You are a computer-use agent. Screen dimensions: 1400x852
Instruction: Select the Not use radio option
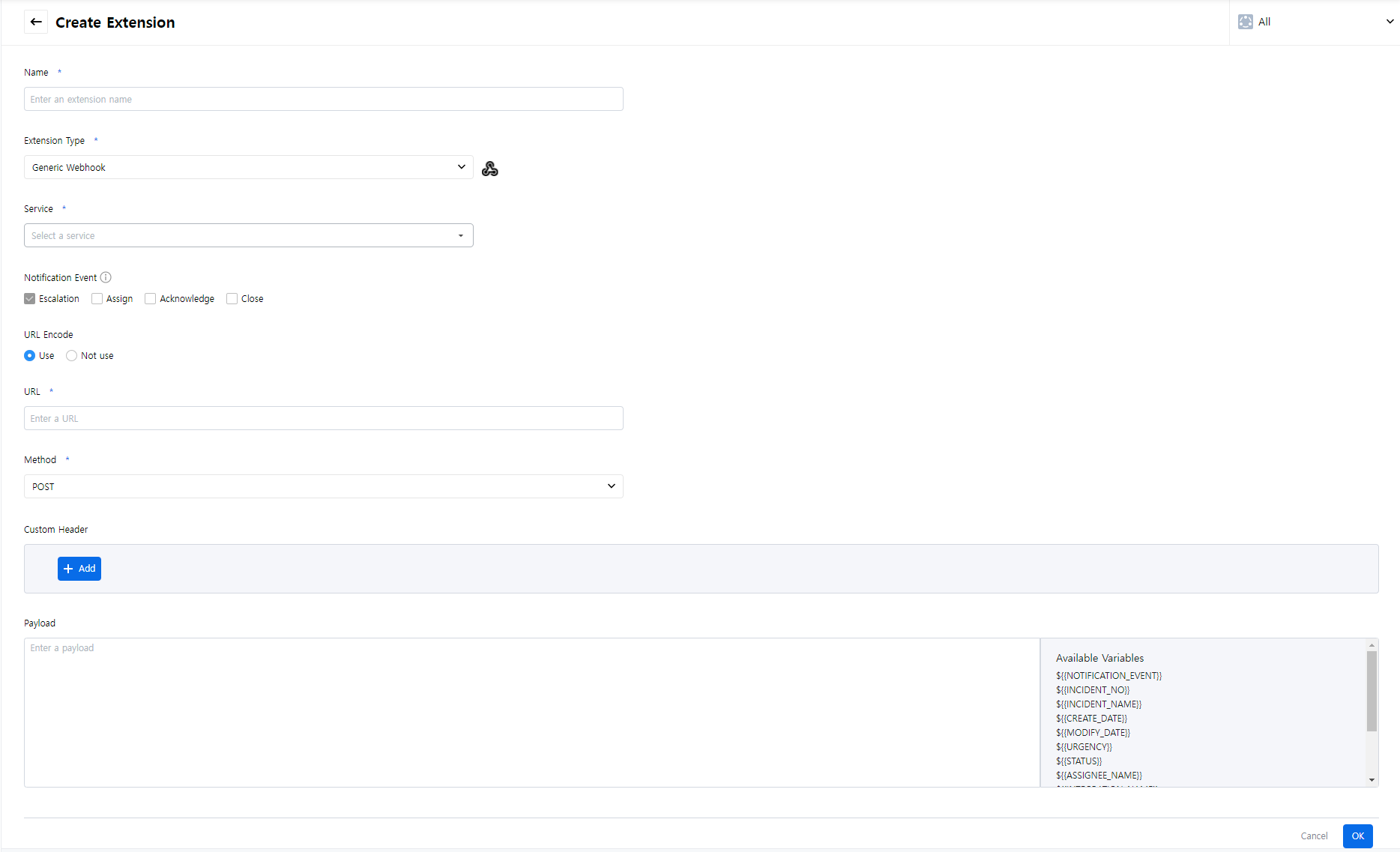coord(72,356)
